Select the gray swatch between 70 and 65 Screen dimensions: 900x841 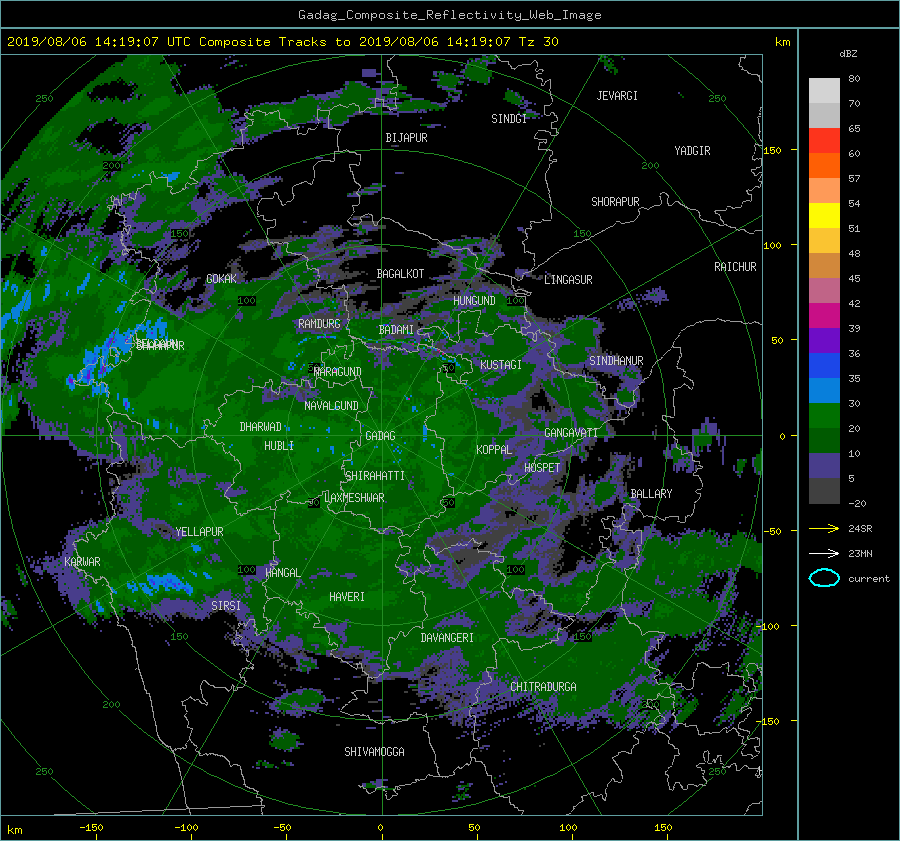(824, 116)
